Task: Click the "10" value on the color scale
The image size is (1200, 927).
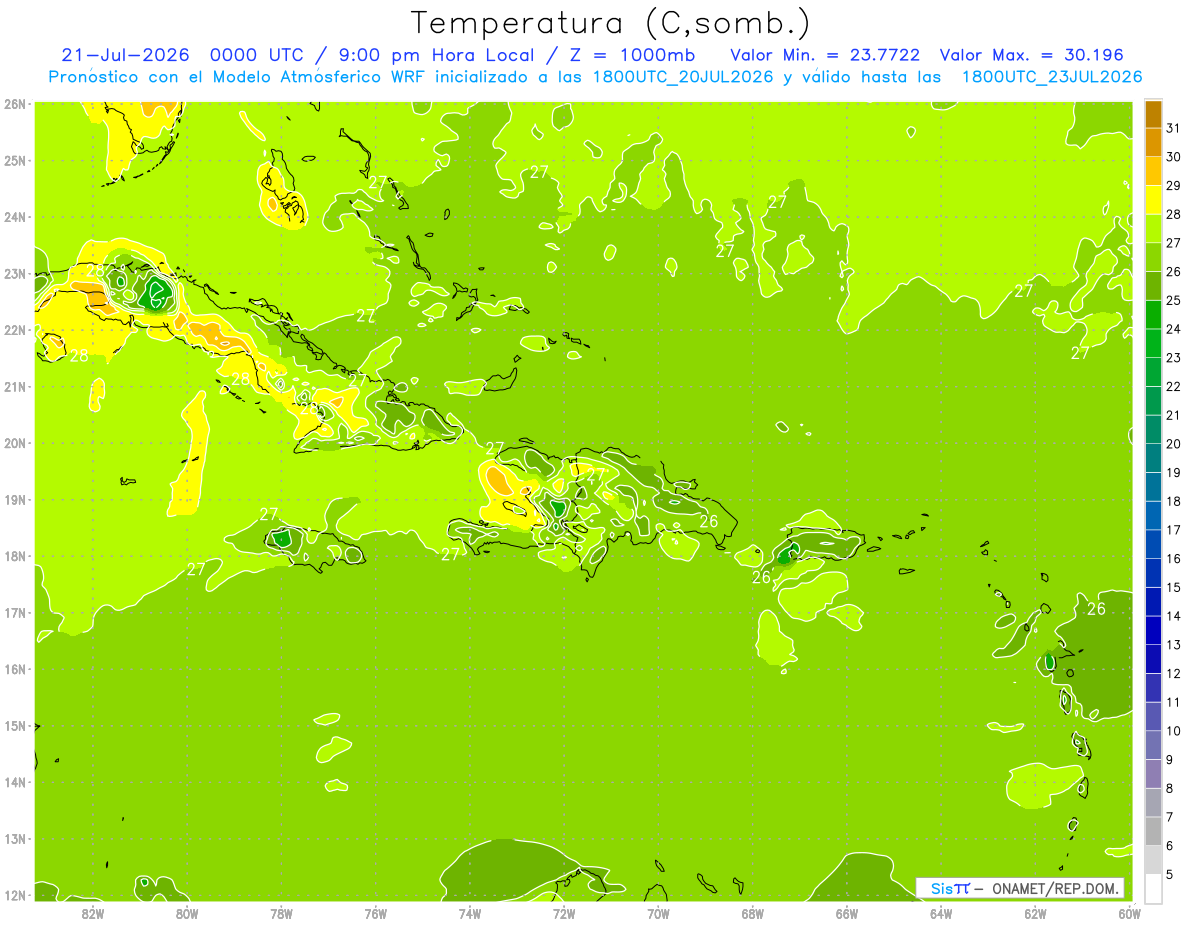Action: [1173, 731]
